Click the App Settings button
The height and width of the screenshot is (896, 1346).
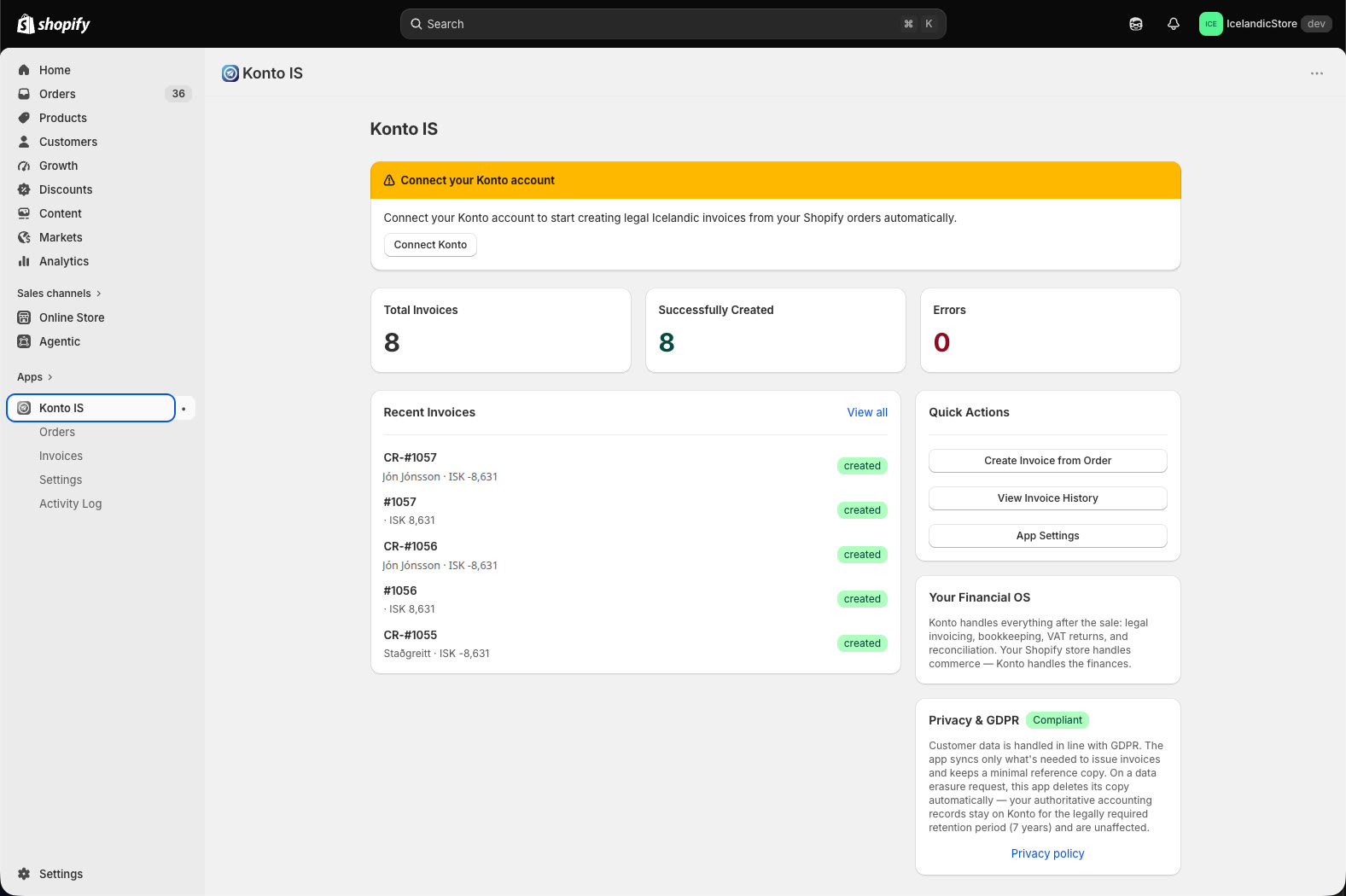coord(1047,536)
